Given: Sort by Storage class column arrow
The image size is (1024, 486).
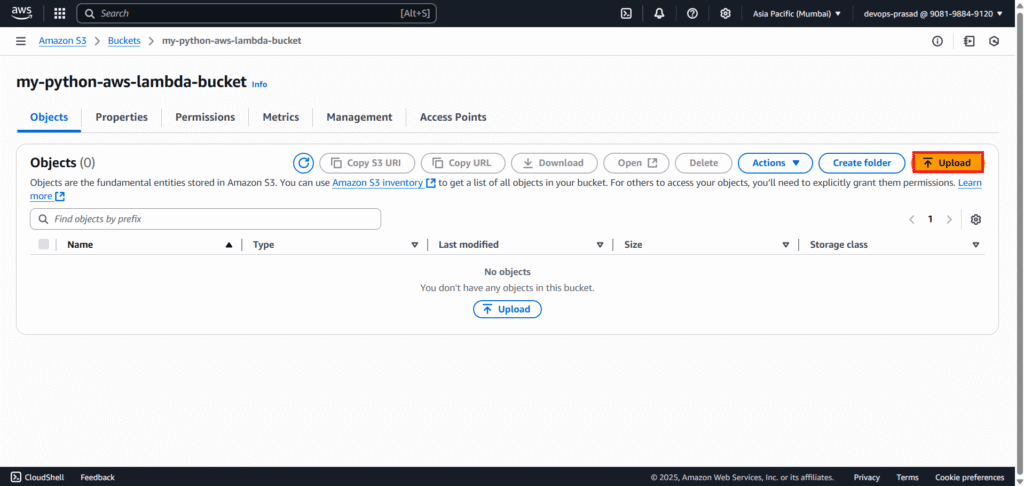Looking at the screenshot, I should click(976, 245).
